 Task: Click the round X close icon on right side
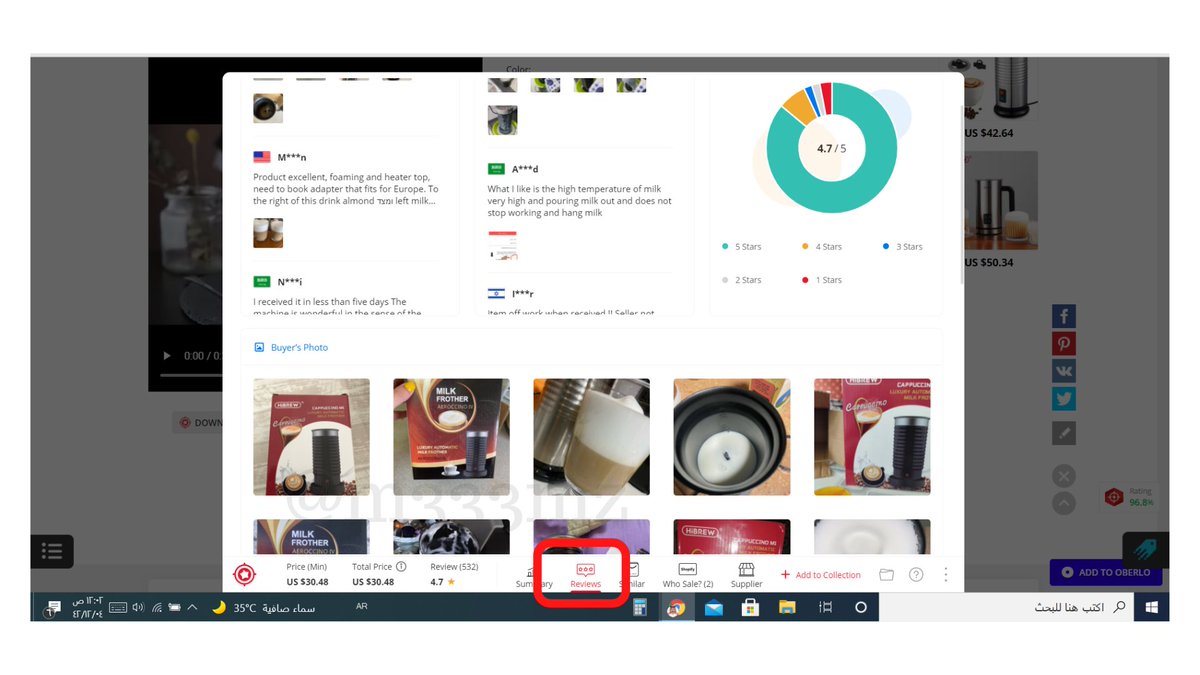pos(1064,476)
